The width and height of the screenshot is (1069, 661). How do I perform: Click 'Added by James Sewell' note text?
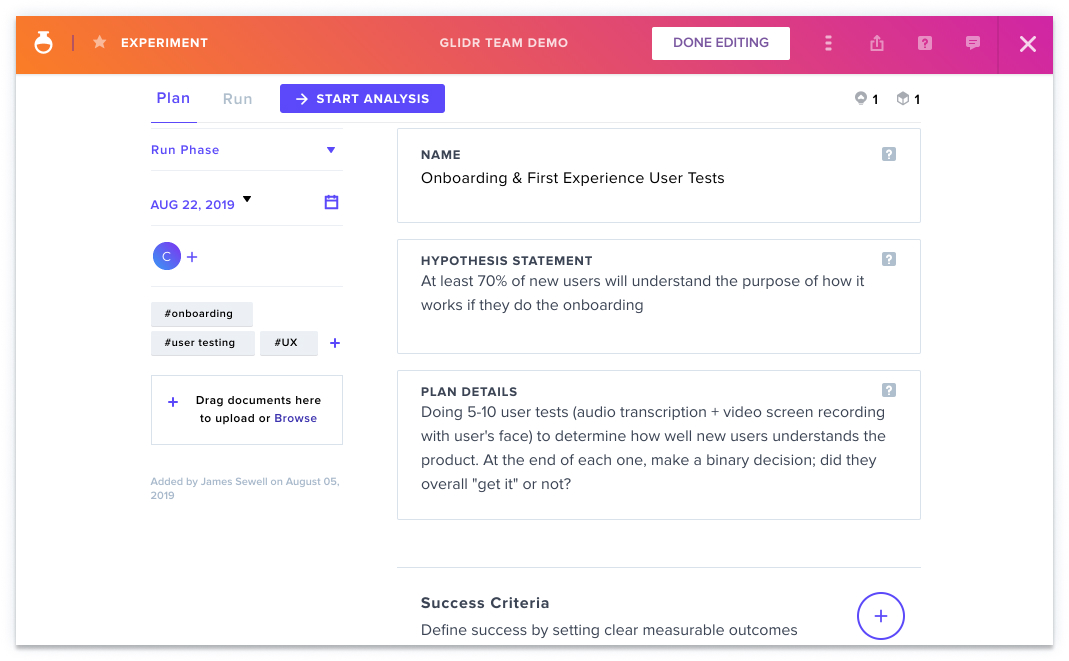[245, 488]
